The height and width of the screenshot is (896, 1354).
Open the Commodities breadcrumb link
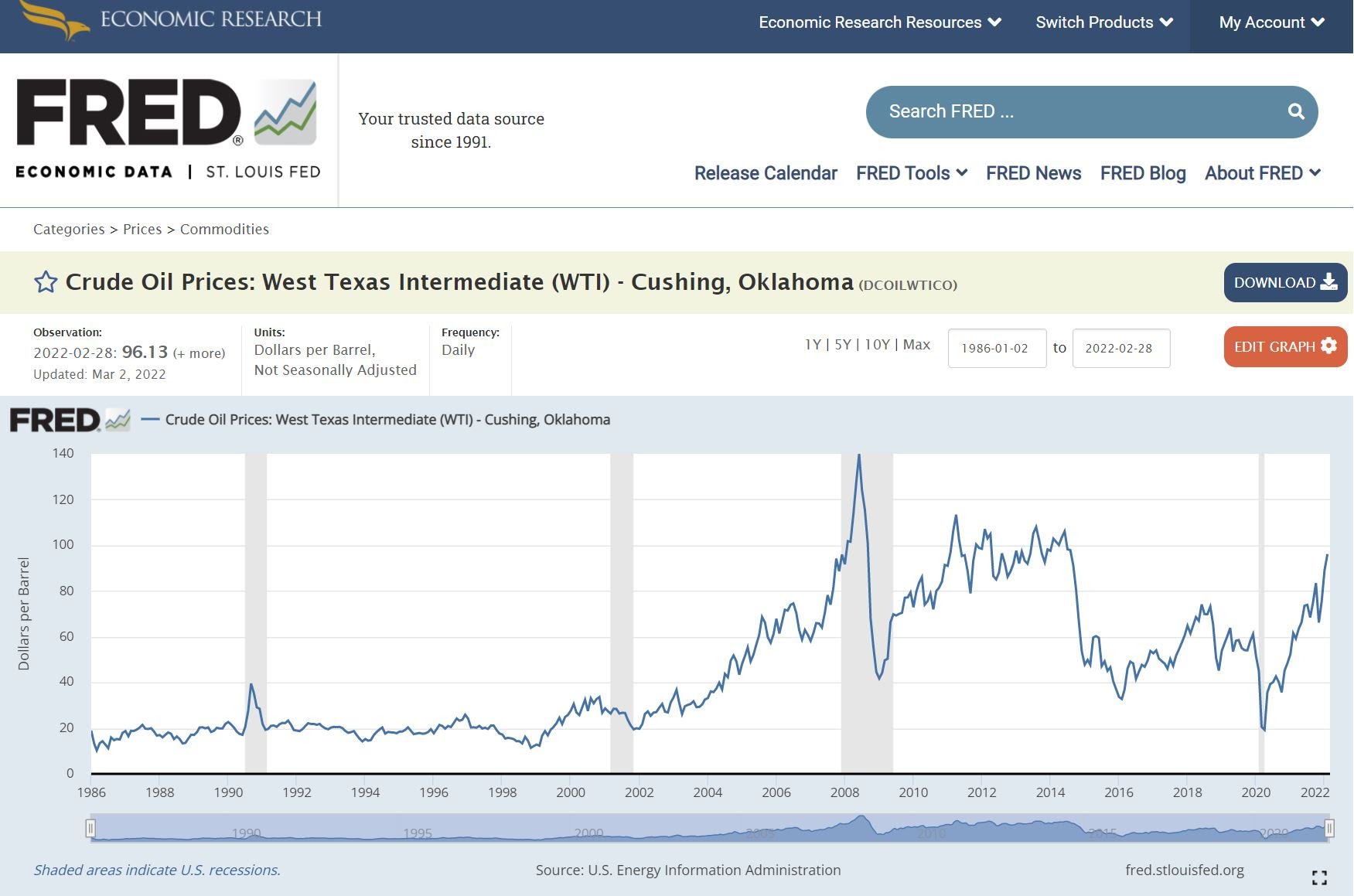pos(224,230)
